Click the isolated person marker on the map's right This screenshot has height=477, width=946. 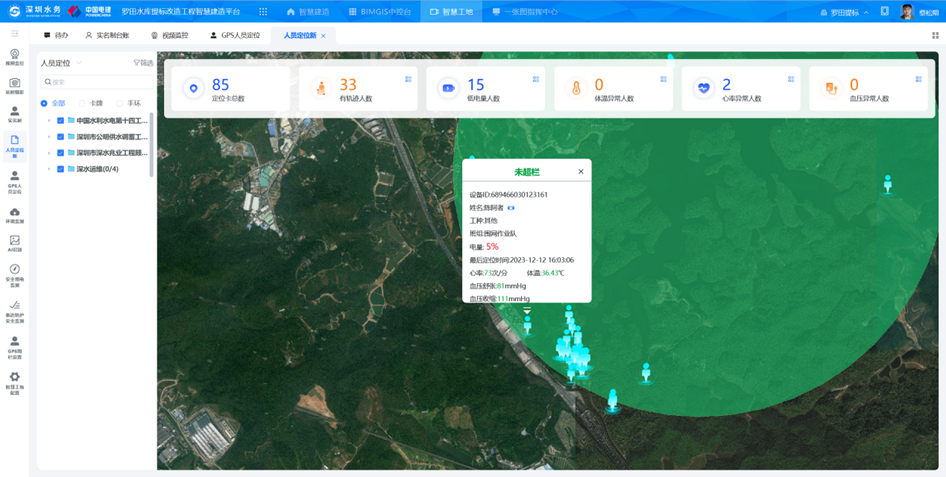tap(887, 184)
